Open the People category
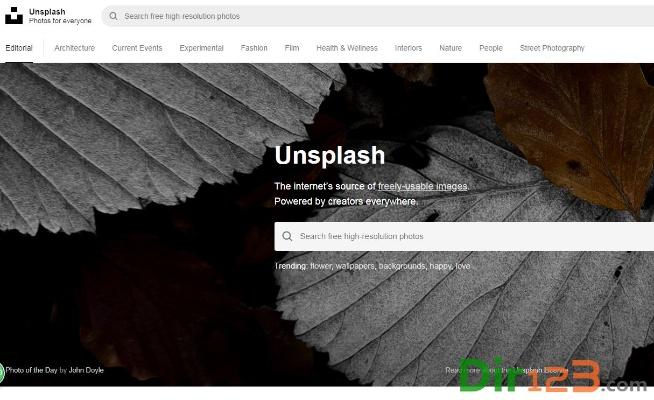Viewport: 654px width, 400px height. 490,48
